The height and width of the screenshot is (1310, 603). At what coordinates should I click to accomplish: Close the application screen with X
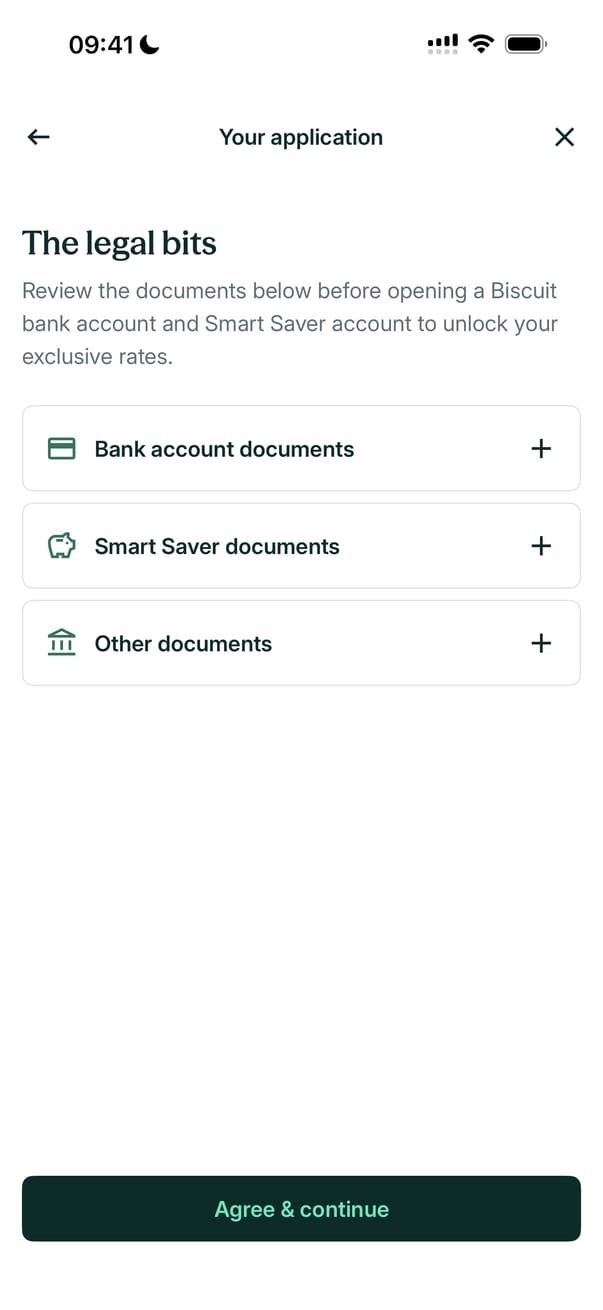564,137
